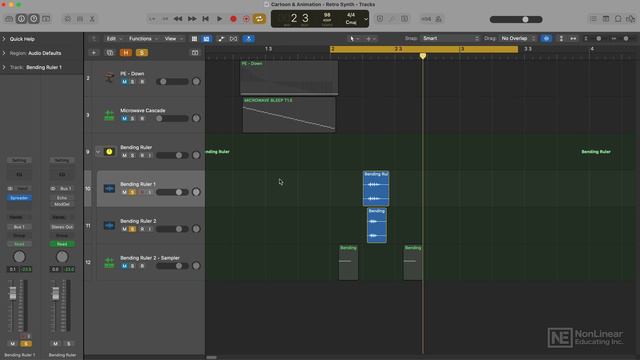Toggle the blue Waveform Zoom button
This screenshot has width=640, height=360.
point(546,38)
